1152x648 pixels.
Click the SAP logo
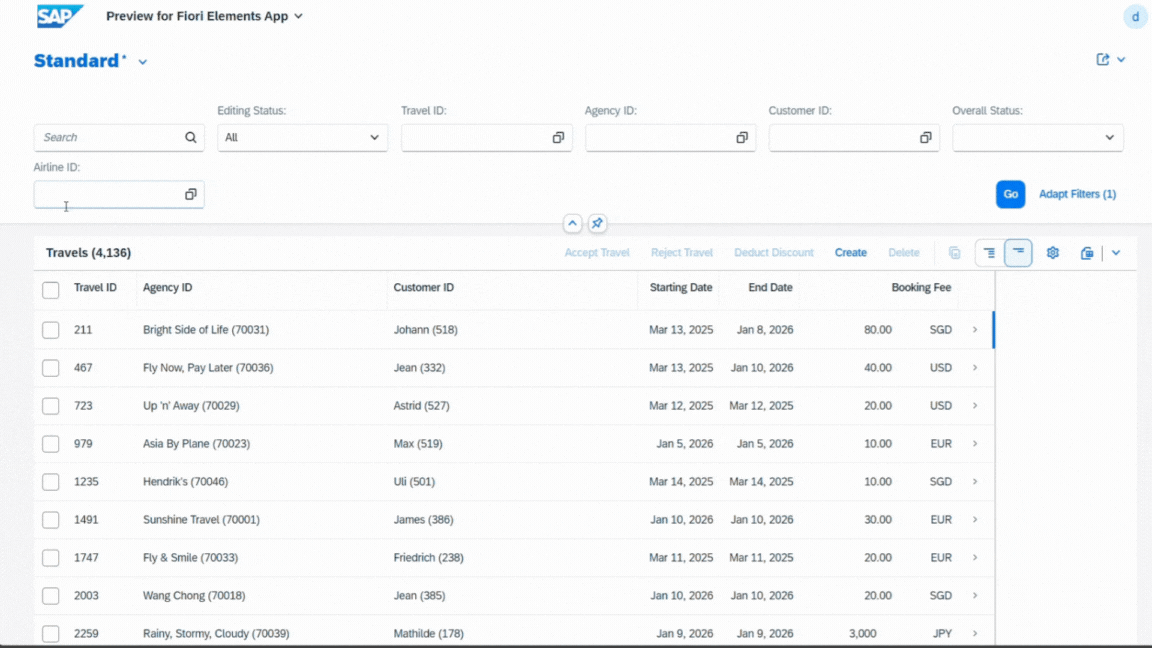pos(60,16)
